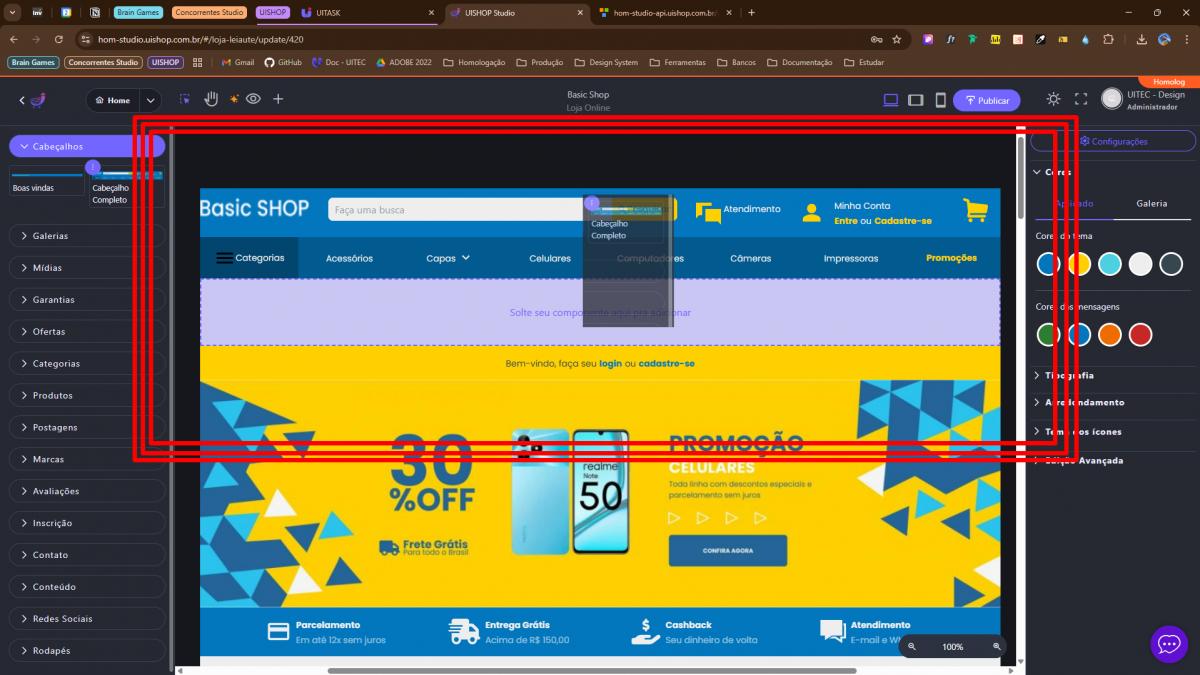Expand the Produtos component group

(87, 396)
